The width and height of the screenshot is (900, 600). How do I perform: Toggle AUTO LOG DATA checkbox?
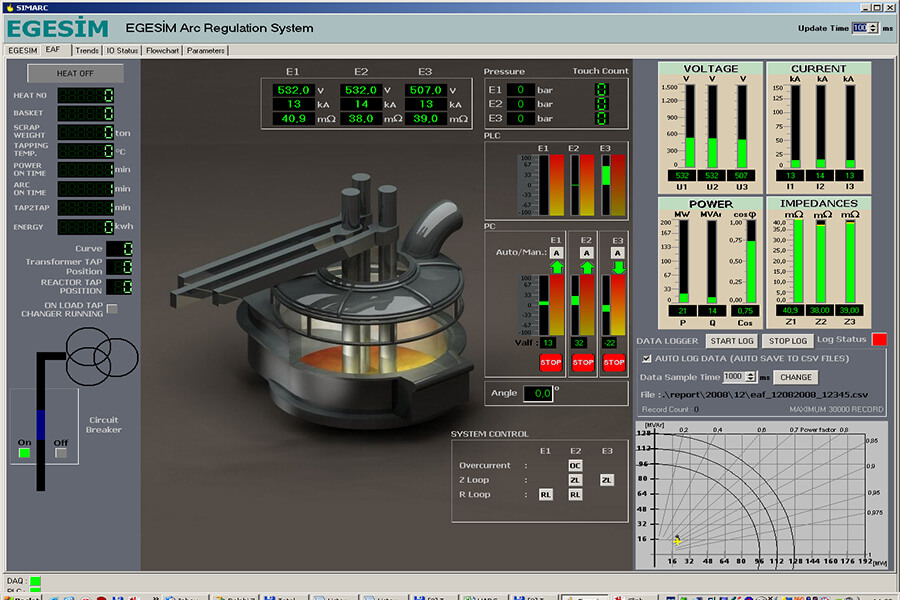click(647, 358)
